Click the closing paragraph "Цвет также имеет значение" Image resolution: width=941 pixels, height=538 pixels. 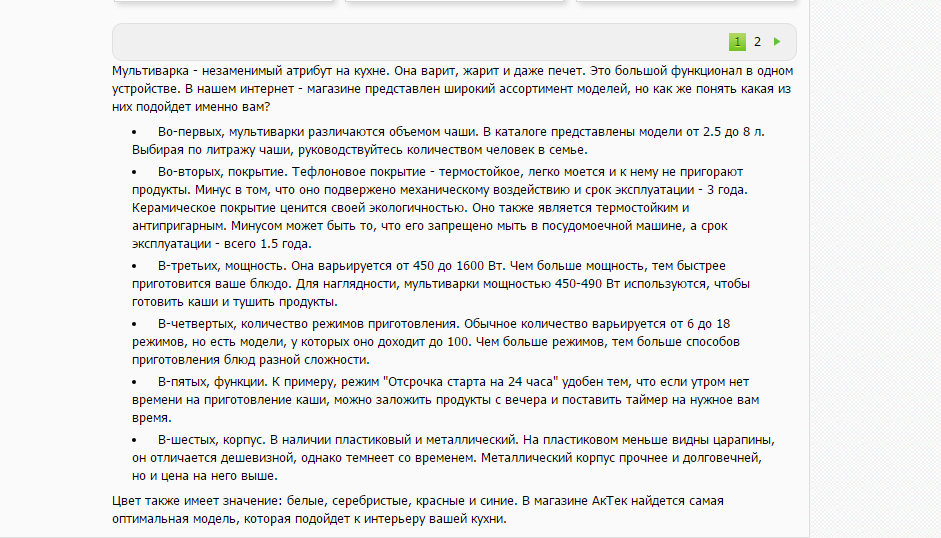[418, 510]
